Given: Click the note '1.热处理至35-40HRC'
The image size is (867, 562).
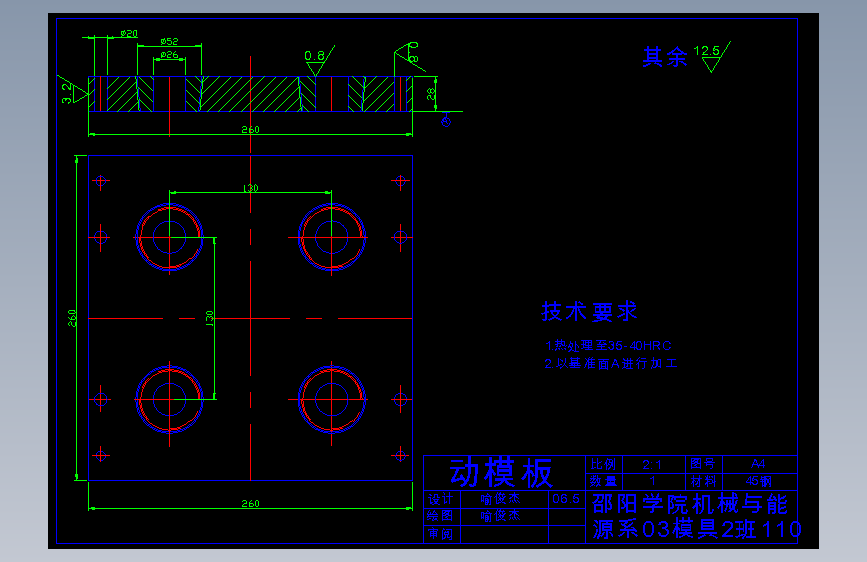Looking at the screenshot, I should [x=608, y=346].
